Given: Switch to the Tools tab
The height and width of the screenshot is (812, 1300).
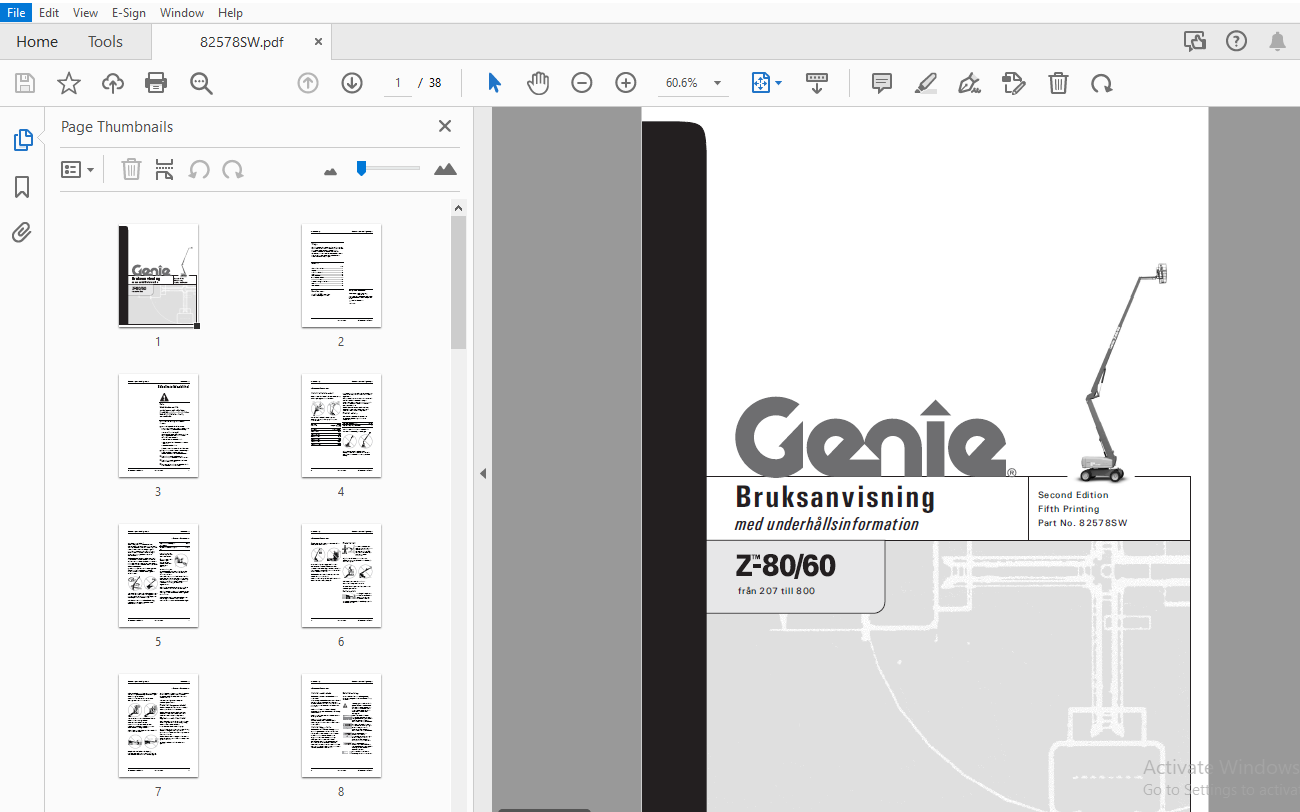Looking at the screenshot, I should [x=105, y=42].
